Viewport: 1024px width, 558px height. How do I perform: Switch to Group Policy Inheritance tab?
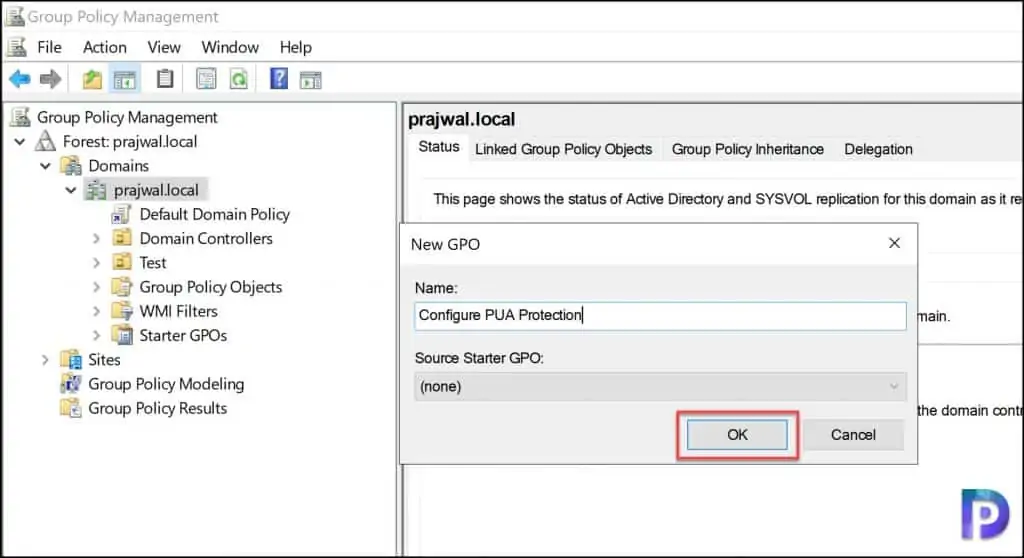click(x=748, y=149)
